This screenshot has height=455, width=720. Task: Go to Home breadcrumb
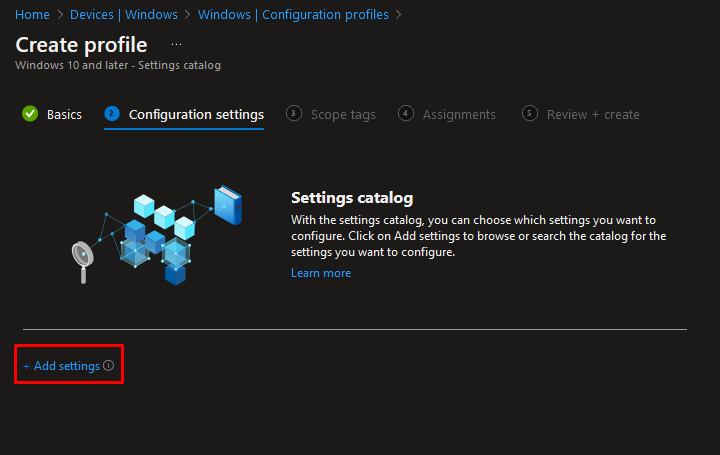tap(32, 15)
